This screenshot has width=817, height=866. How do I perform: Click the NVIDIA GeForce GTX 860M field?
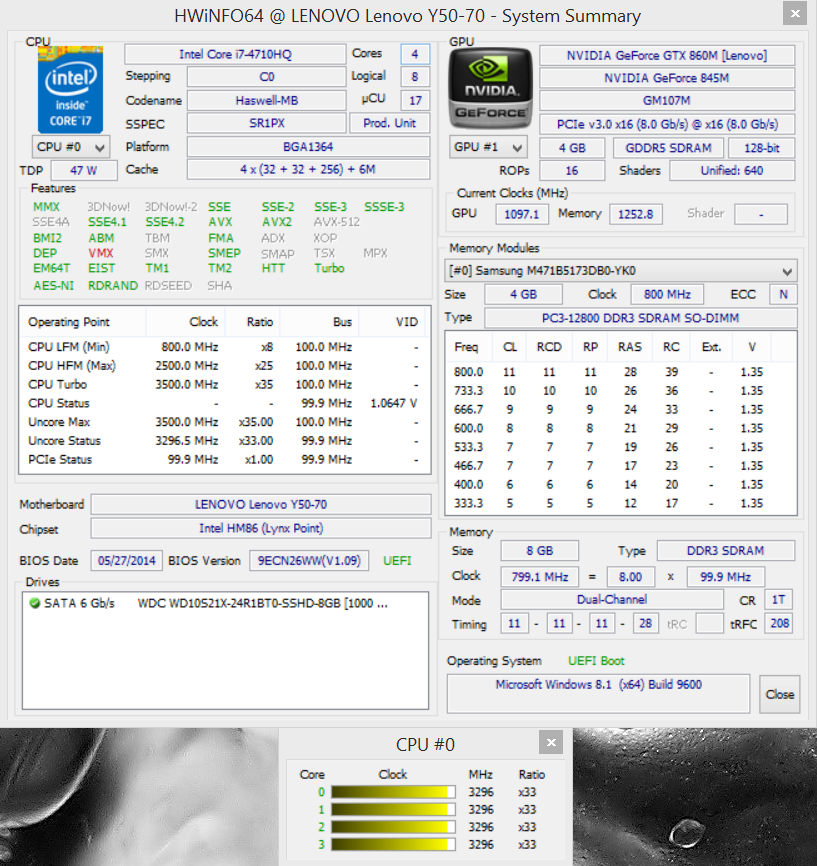(x=667, y=55)
